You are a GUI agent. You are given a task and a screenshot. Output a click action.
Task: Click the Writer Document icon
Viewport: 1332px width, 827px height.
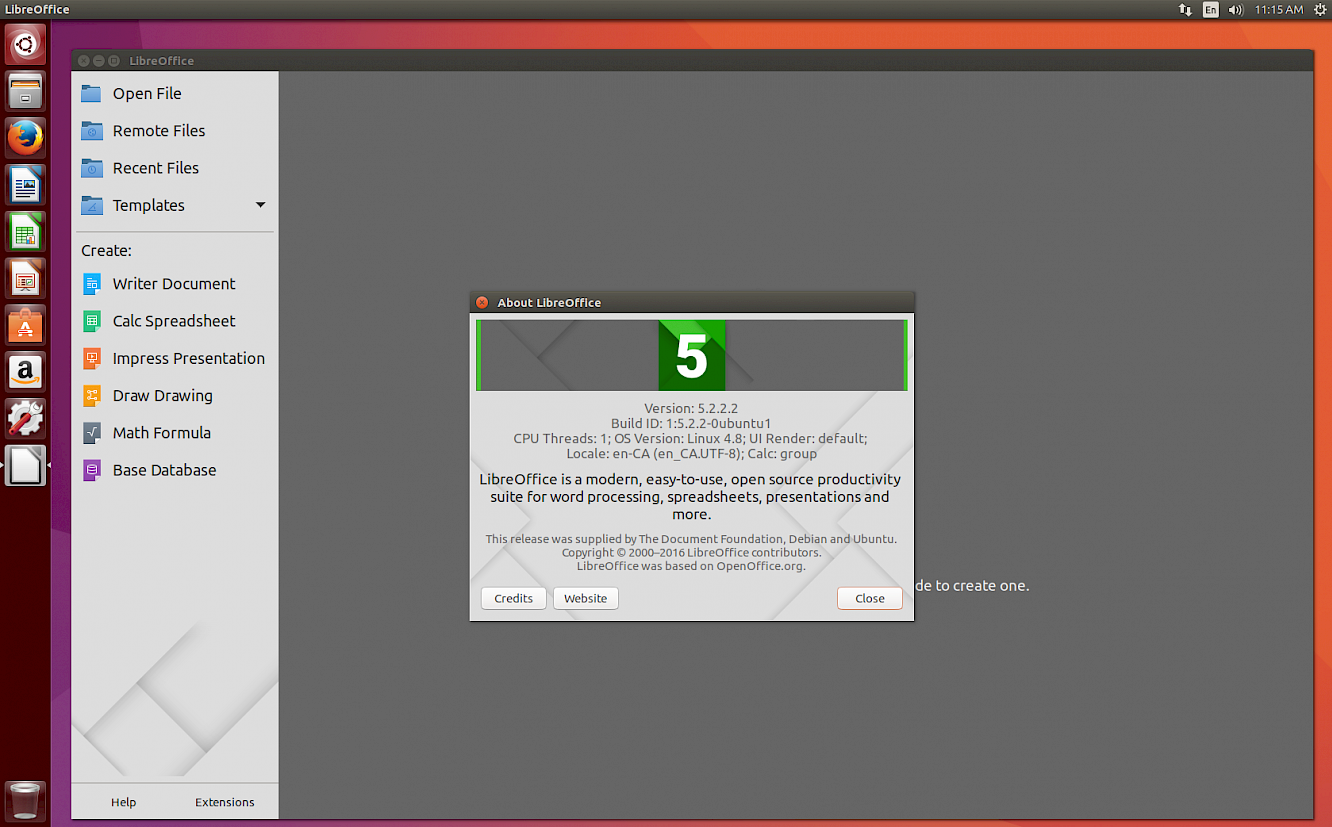(92, 284)
